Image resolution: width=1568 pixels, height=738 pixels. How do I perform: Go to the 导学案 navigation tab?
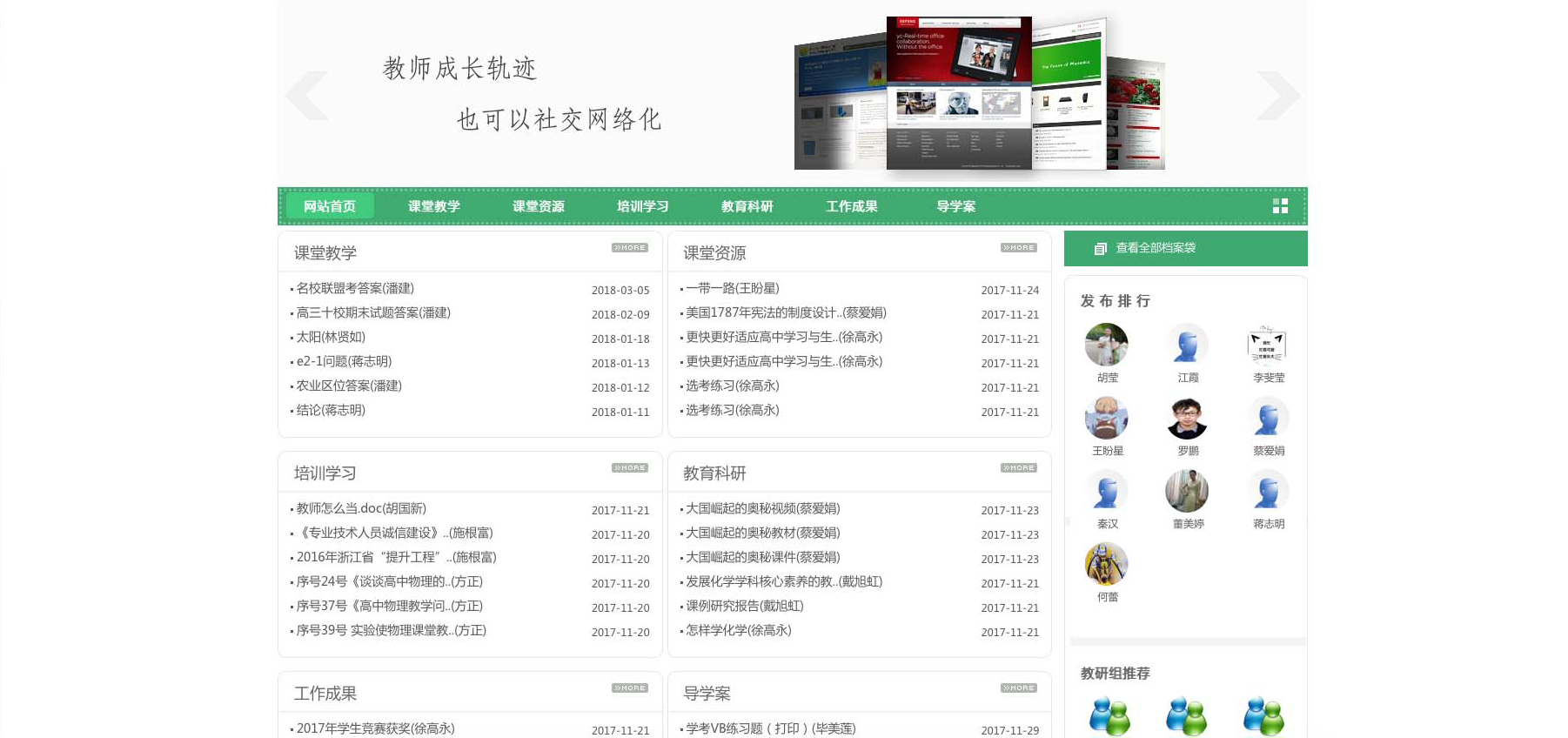coord(955,206)
